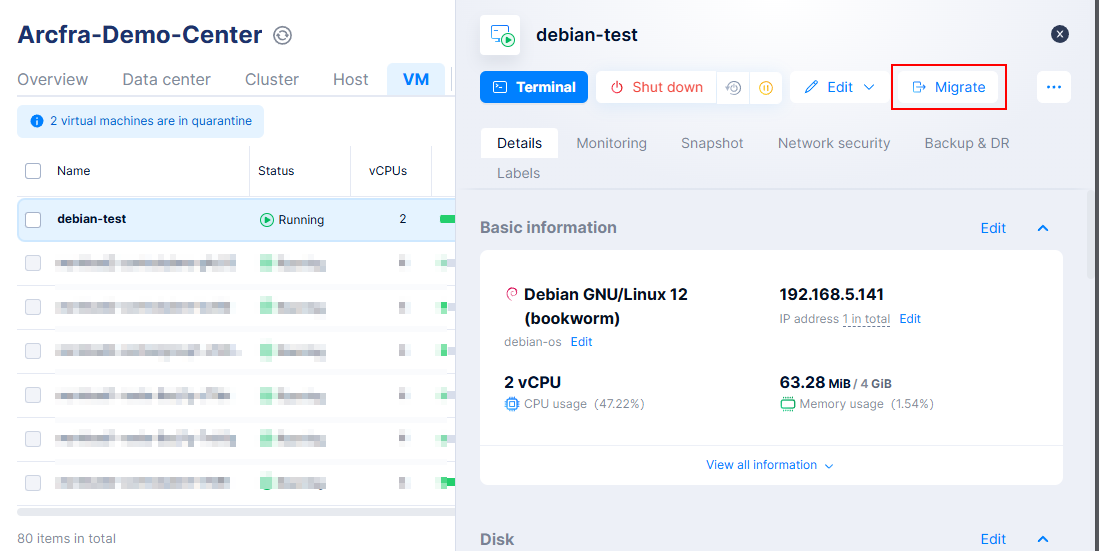This screenshot has height=551, width=1099.
Task: Click the yellow pause VM icon
Action: tap(765, 87)
